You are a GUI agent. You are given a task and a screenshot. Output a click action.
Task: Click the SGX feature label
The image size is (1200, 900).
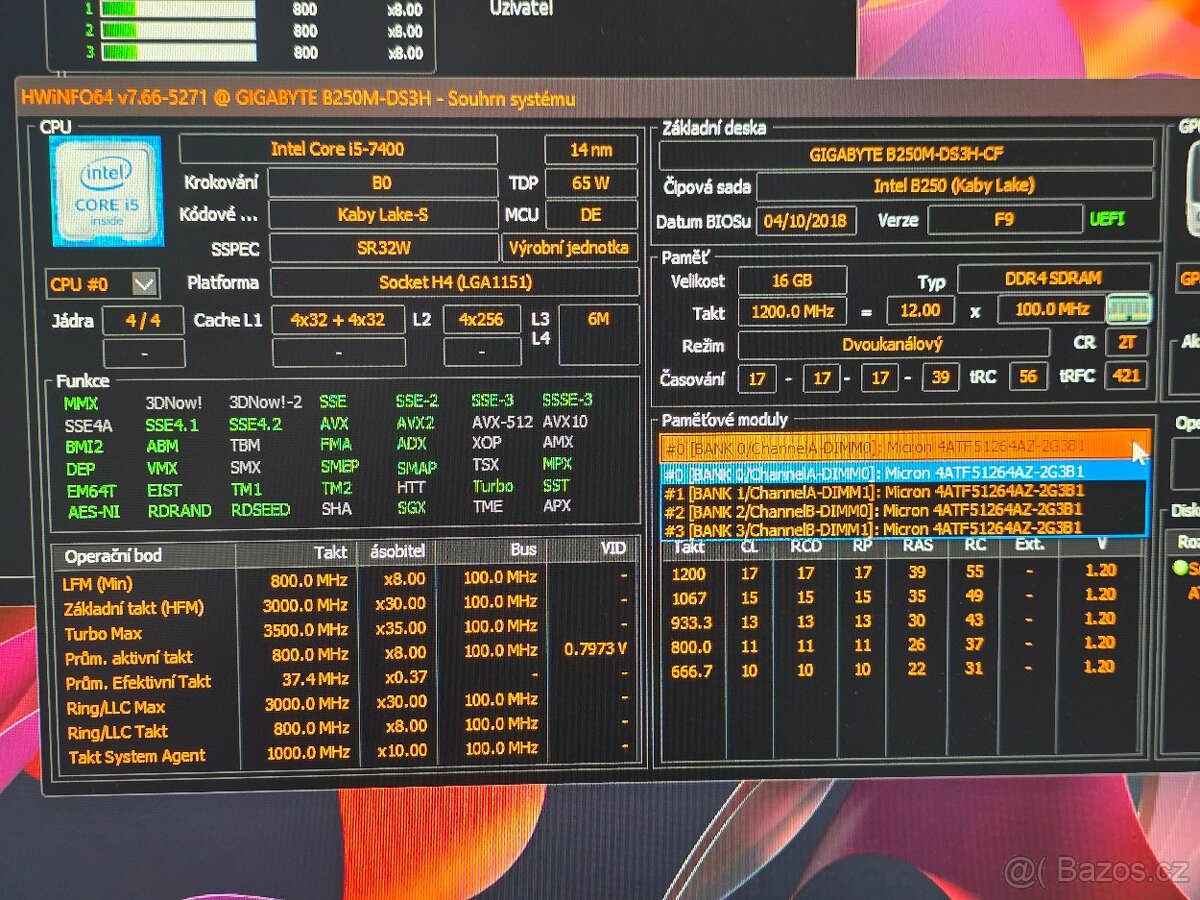point(411,507)
